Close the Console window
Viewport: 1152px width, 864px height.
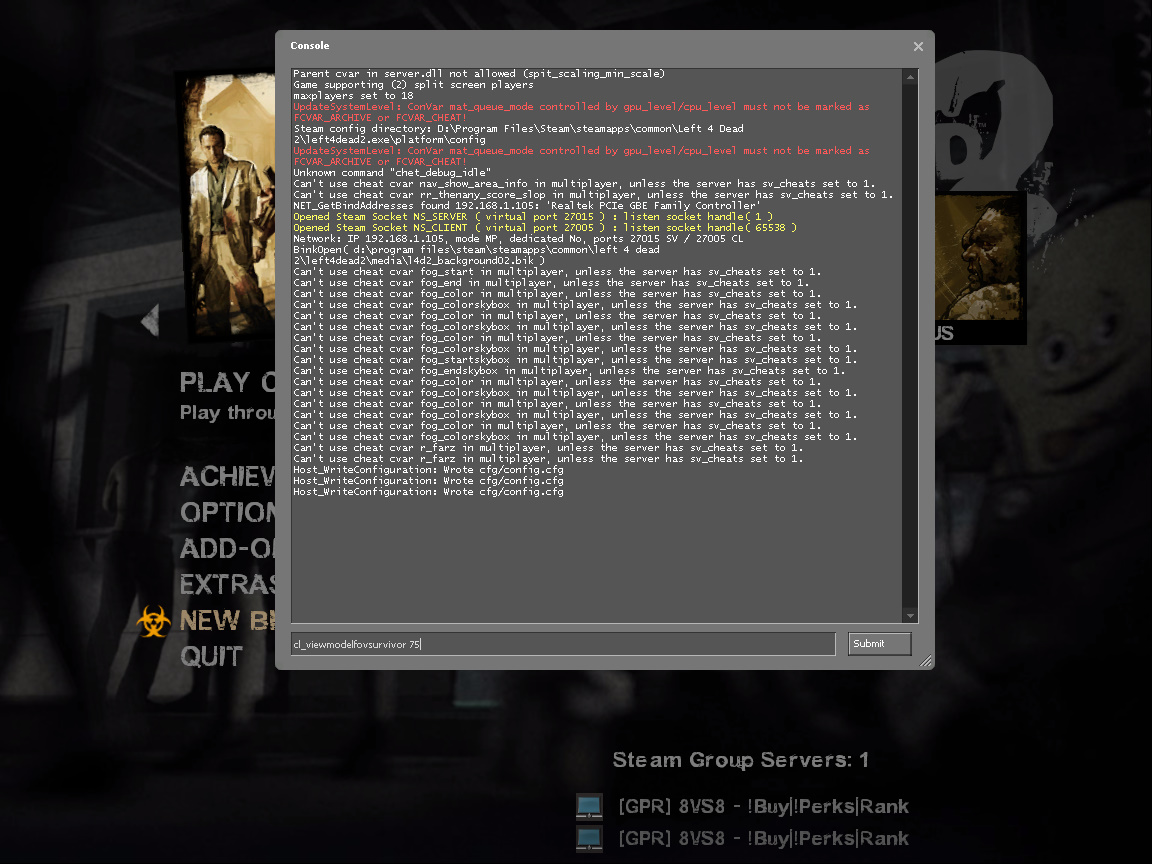(x=918, y=46)
